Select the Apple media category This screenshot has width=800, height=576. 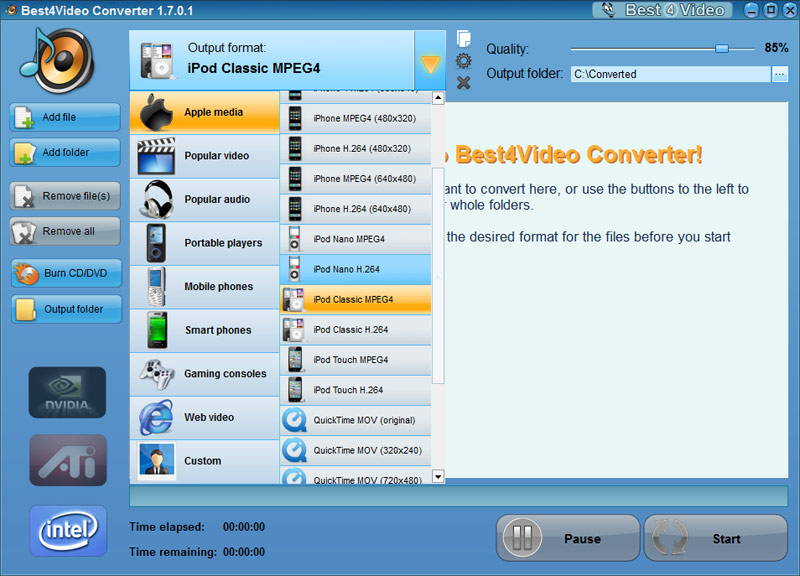[x=205, y=112]
